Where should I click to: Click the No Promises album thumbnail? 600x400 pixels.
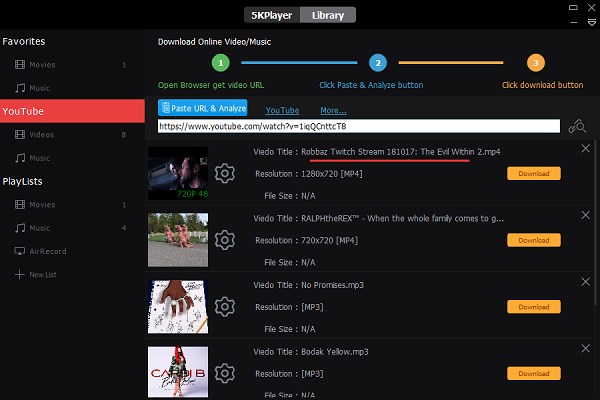point(178,307)
